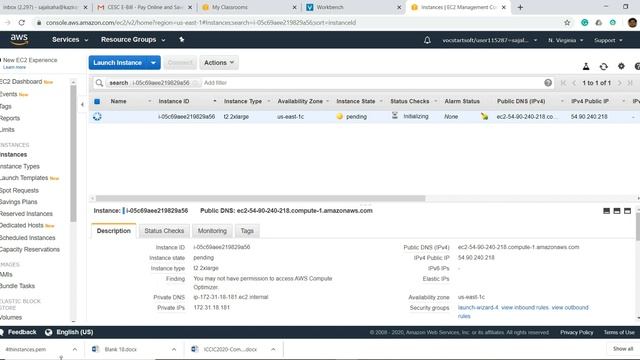The width and height of the screenshot is (640, 360).
Task: Open Instance Types in sidebar
Action: (x=20, y=167)
